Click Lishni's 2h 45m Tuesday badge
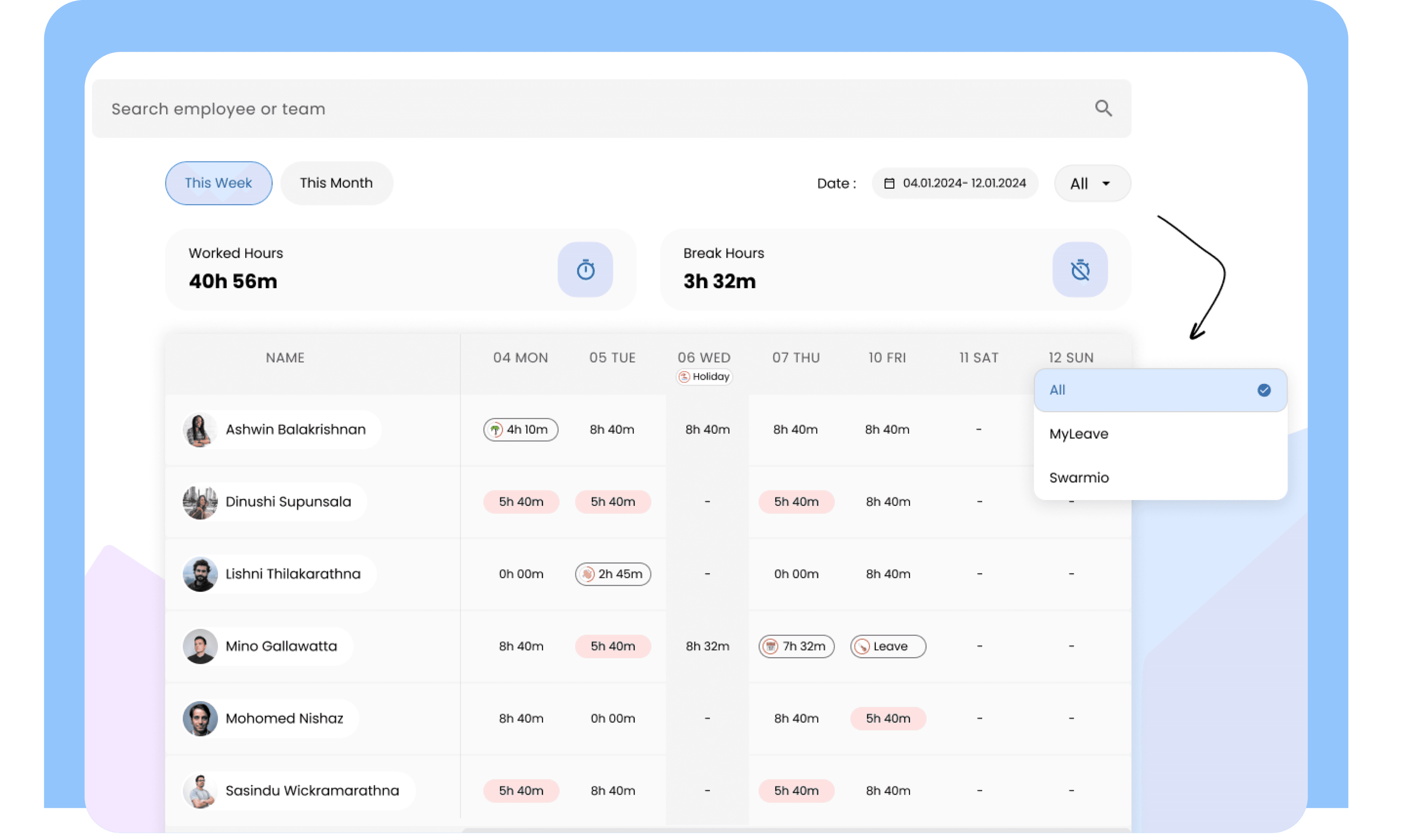Viewport: 1415px width, 840px height. pyautogui.click(x=613, y=574)
